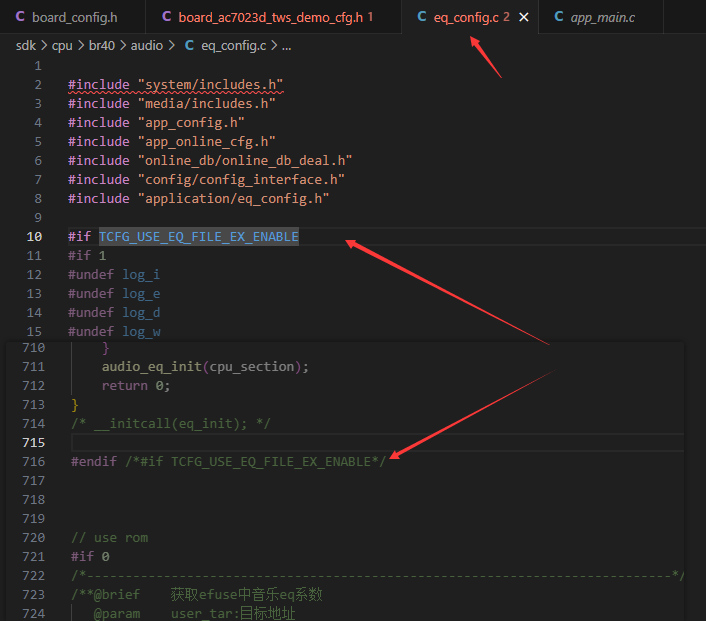This screenshot has height=621, width=706.
Task: Click the '@param user_tar' comment line
Action: [194, 613]
